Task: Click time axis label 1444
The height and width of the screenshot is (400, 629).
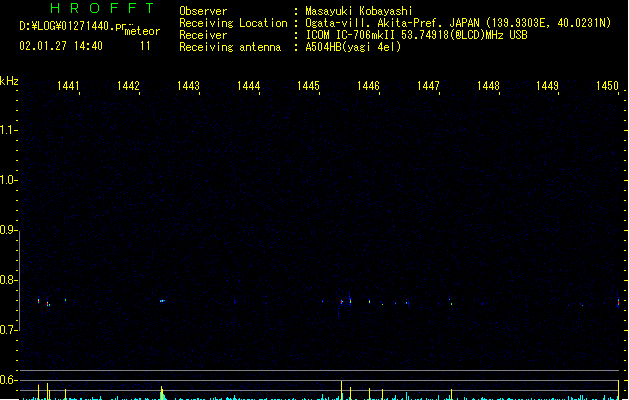Action: (248, 86)
